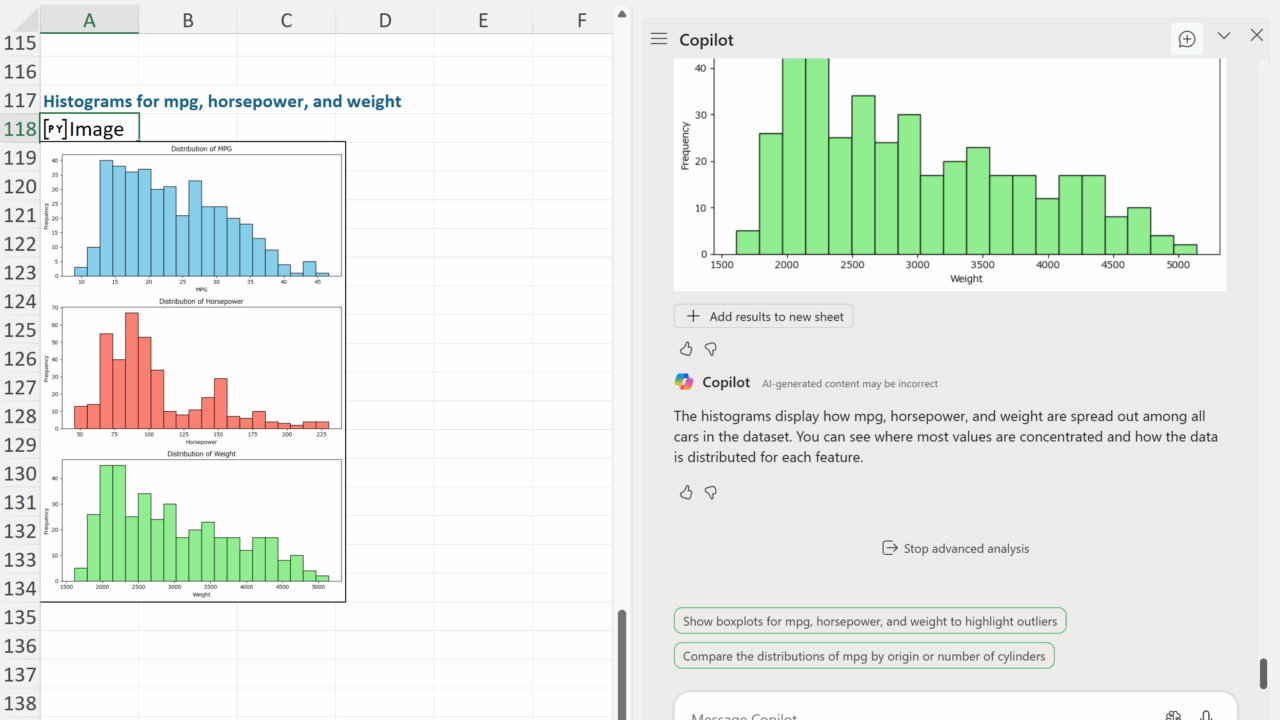This screenshot has width=1280, height=720.
Task: Click thumbs down below the weight histogram
Action: click(x=711, y=349)
